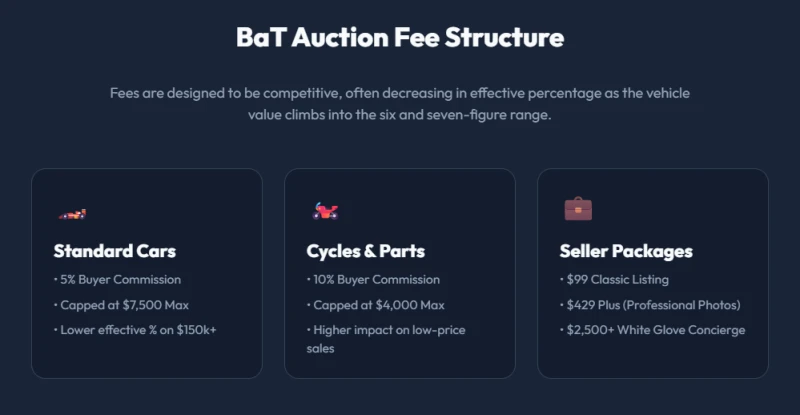Choose $2,500+ White Glove Concierge item
This screenshot has height=415, width=800.
652,330
